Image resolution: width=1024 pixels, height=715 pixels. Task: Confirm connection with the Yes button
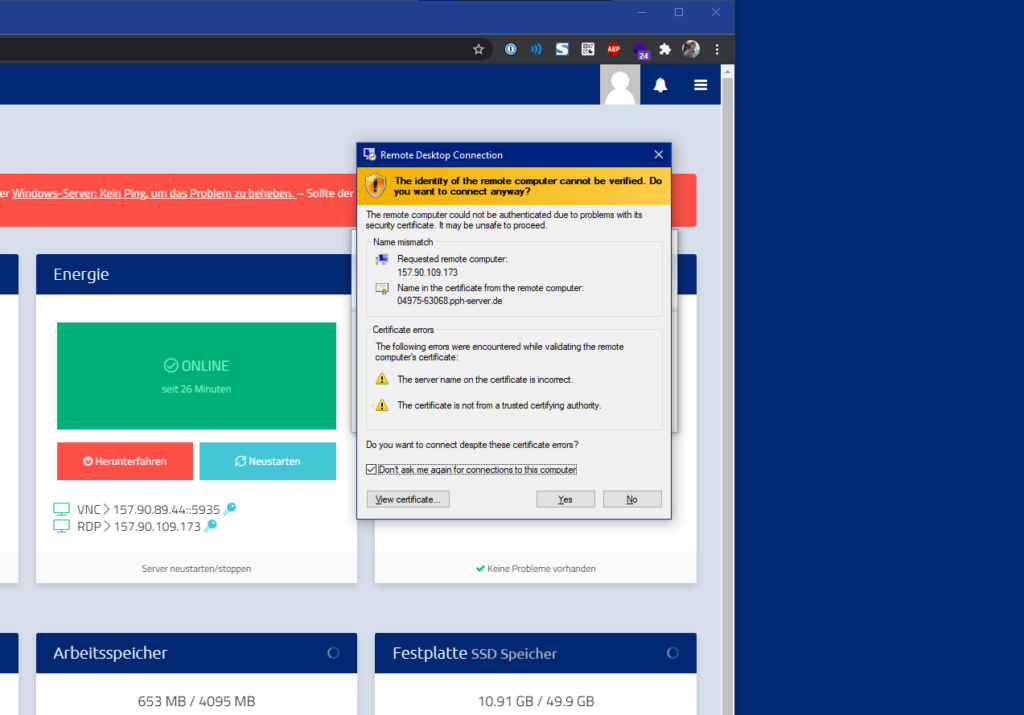(566, 500)
